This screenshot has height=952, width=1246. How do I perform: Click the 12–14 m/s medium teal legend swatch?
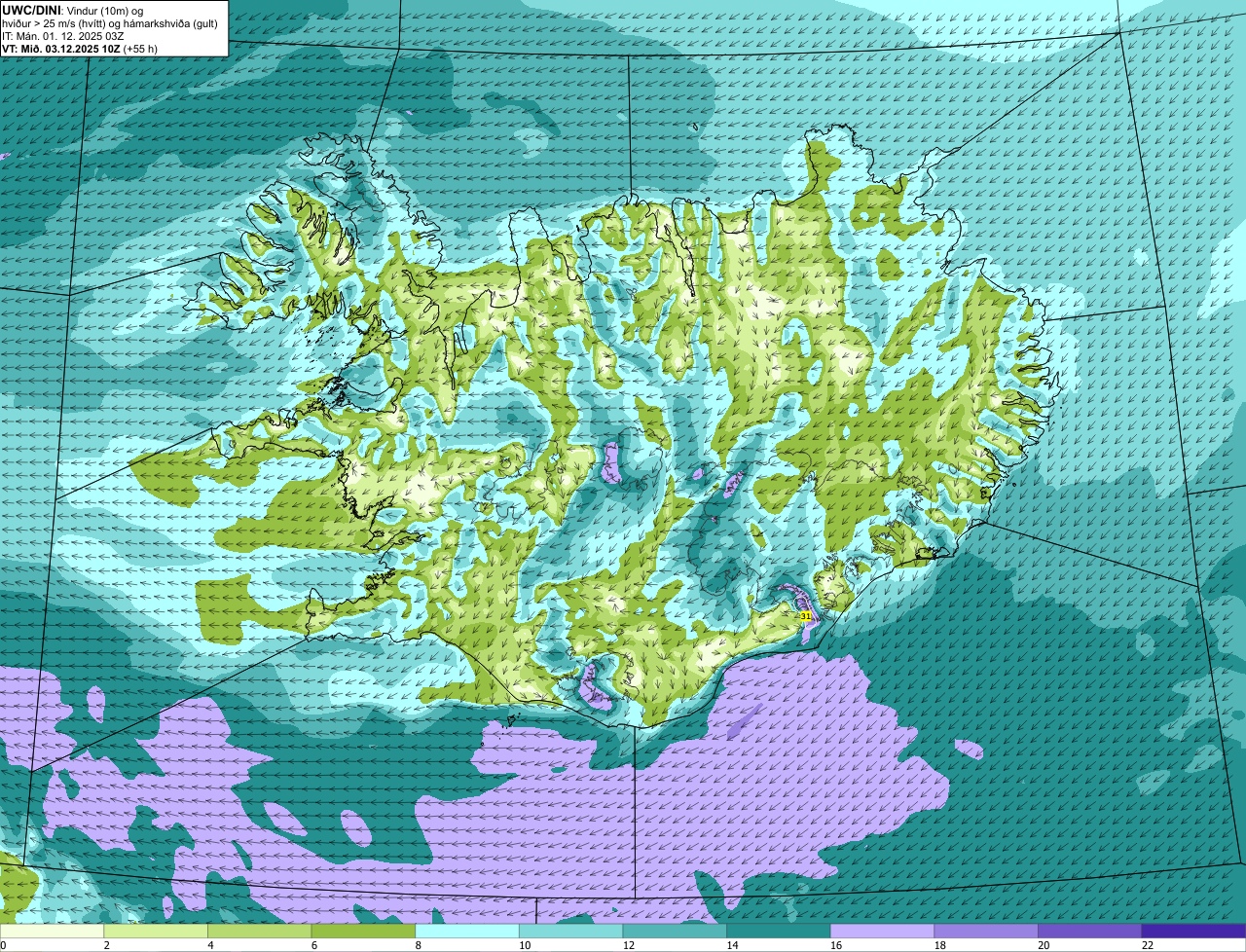[x=675, y=931]
